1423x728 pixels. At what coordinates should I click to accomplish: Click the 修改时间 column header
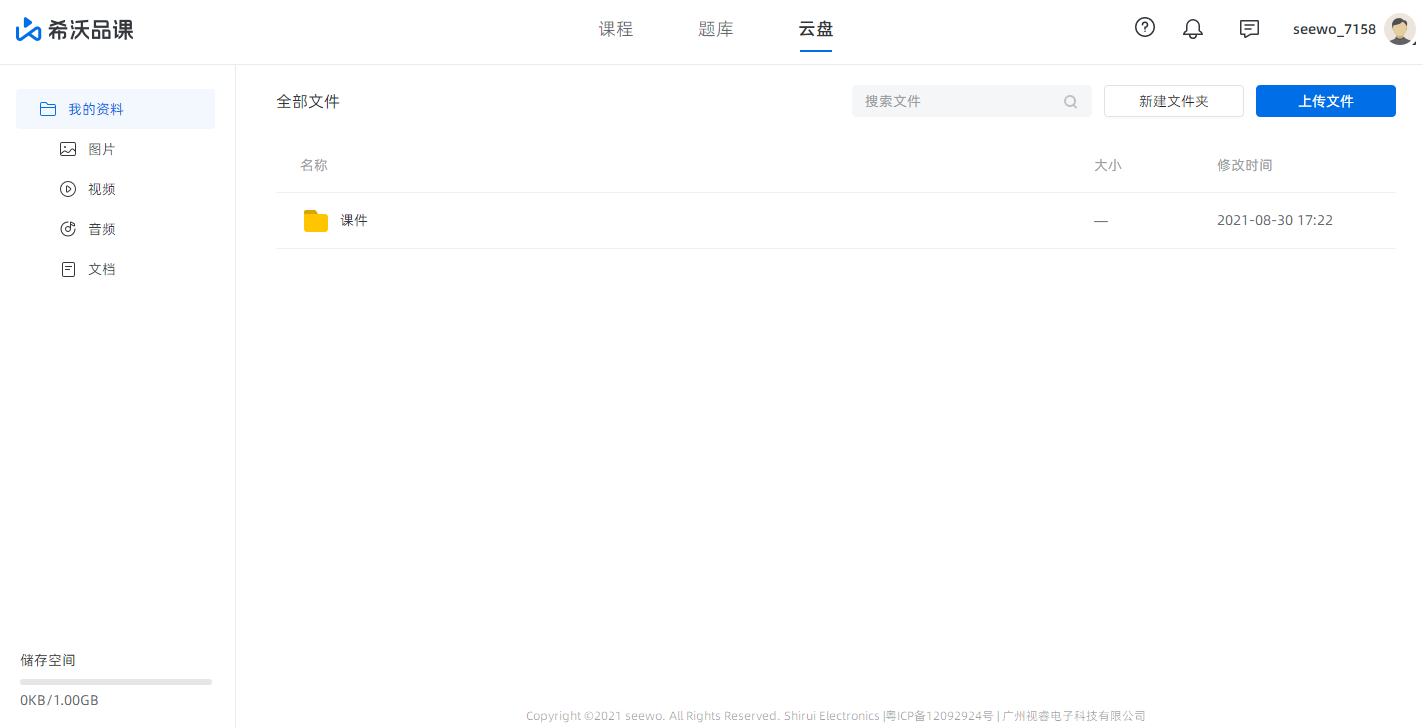click(x=1245, y=165)
